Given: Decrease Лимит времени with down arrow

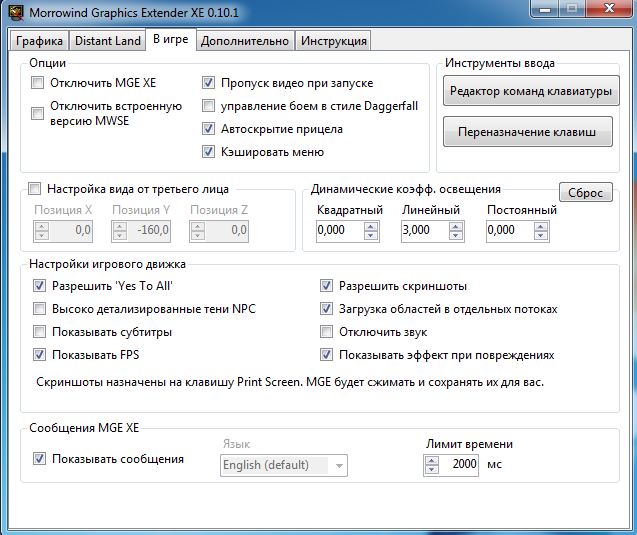Looking at the screenshot, I should tap(431, 470).
